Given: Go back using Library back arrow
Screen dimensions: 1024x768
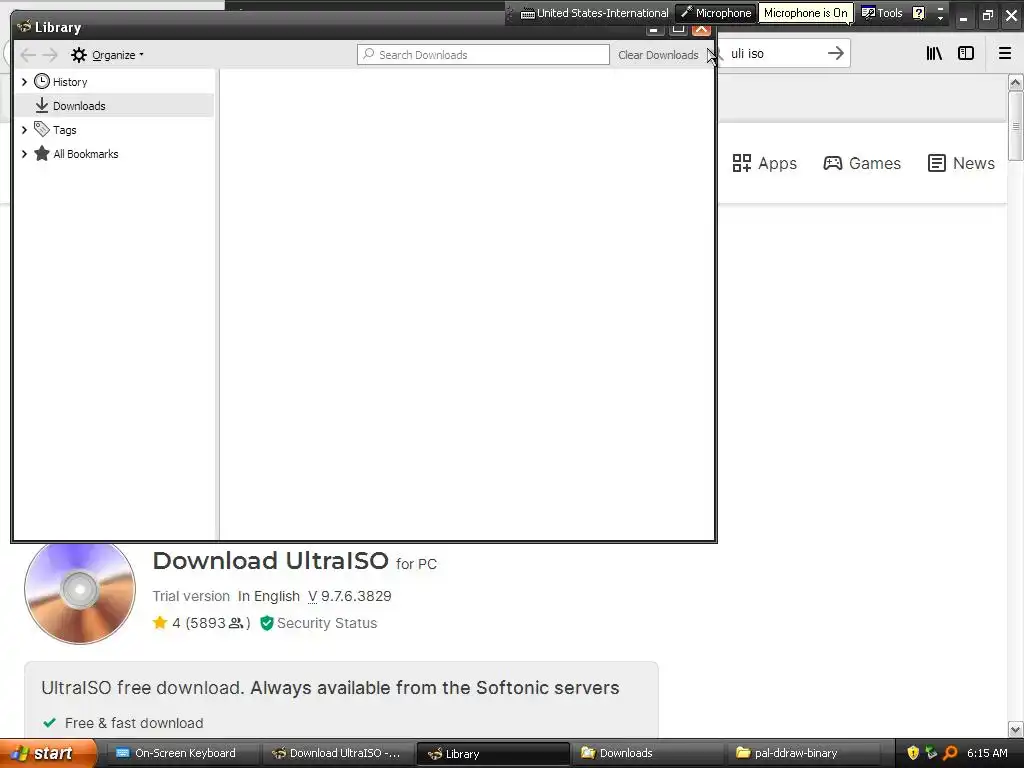Looking at the screenshot, I should (x=27, y=55).
